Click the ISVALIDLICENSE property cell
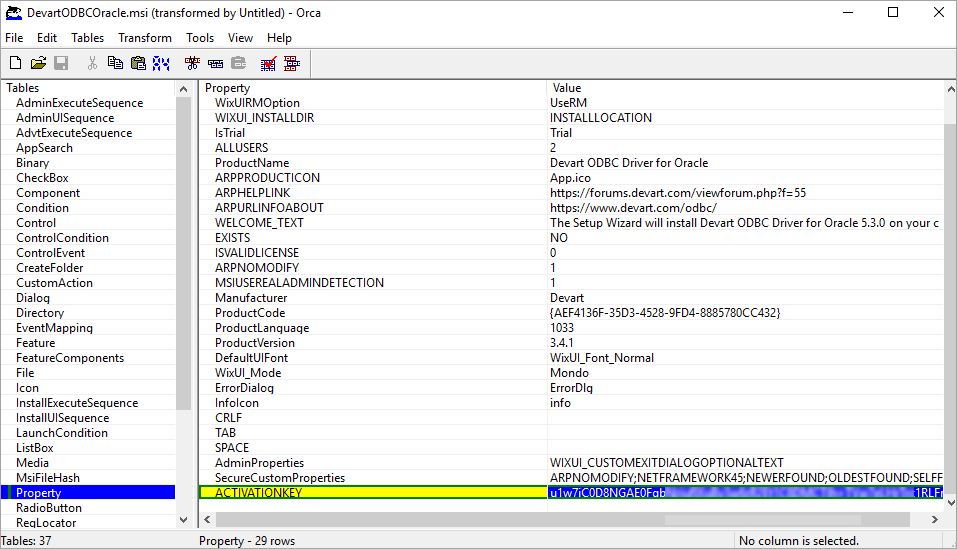Image resolution: width=957 pixels, height=549 pixels. tap(372, 253)
